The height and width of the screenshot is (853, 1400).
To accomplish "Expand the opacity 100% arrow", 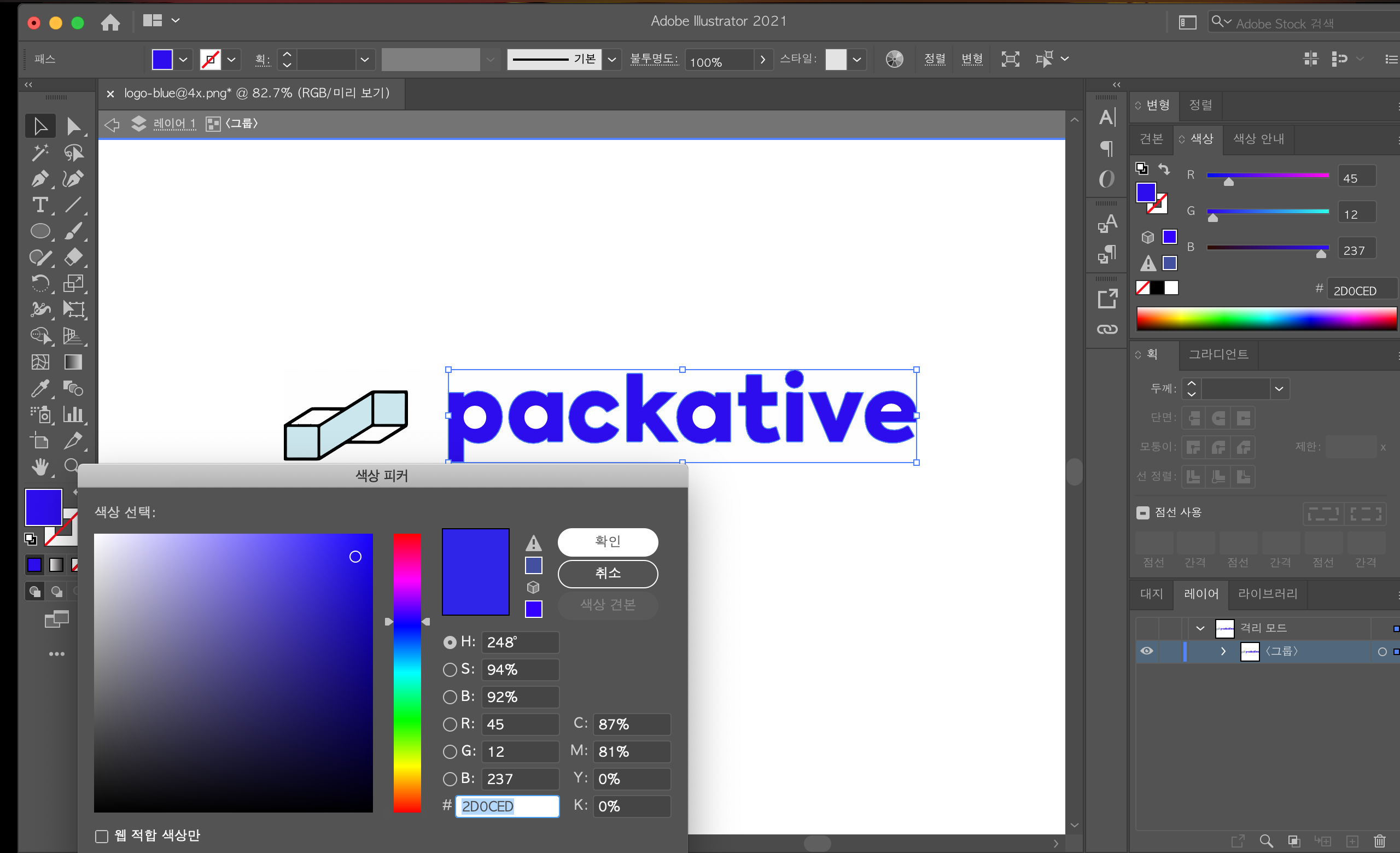I will click(x=762, y=59).
